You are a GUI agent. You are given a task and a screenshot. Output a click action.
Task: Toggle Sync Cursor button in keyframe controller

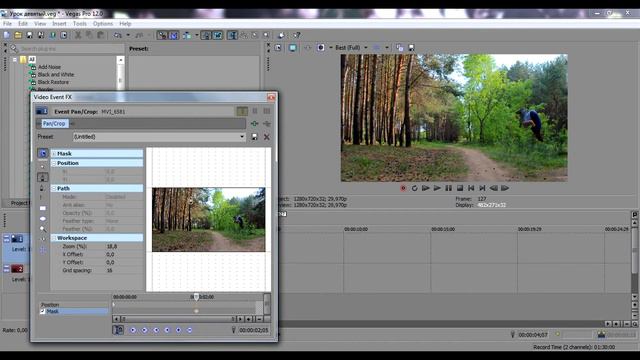tap(118, 330)
